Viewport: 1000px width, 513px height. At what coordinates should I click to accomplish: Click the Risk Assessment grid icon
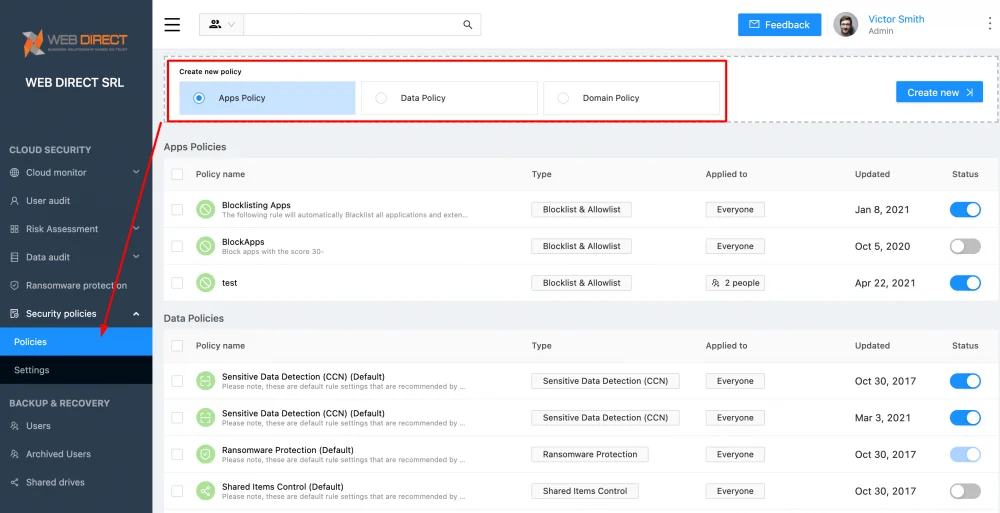pos(15,228)
